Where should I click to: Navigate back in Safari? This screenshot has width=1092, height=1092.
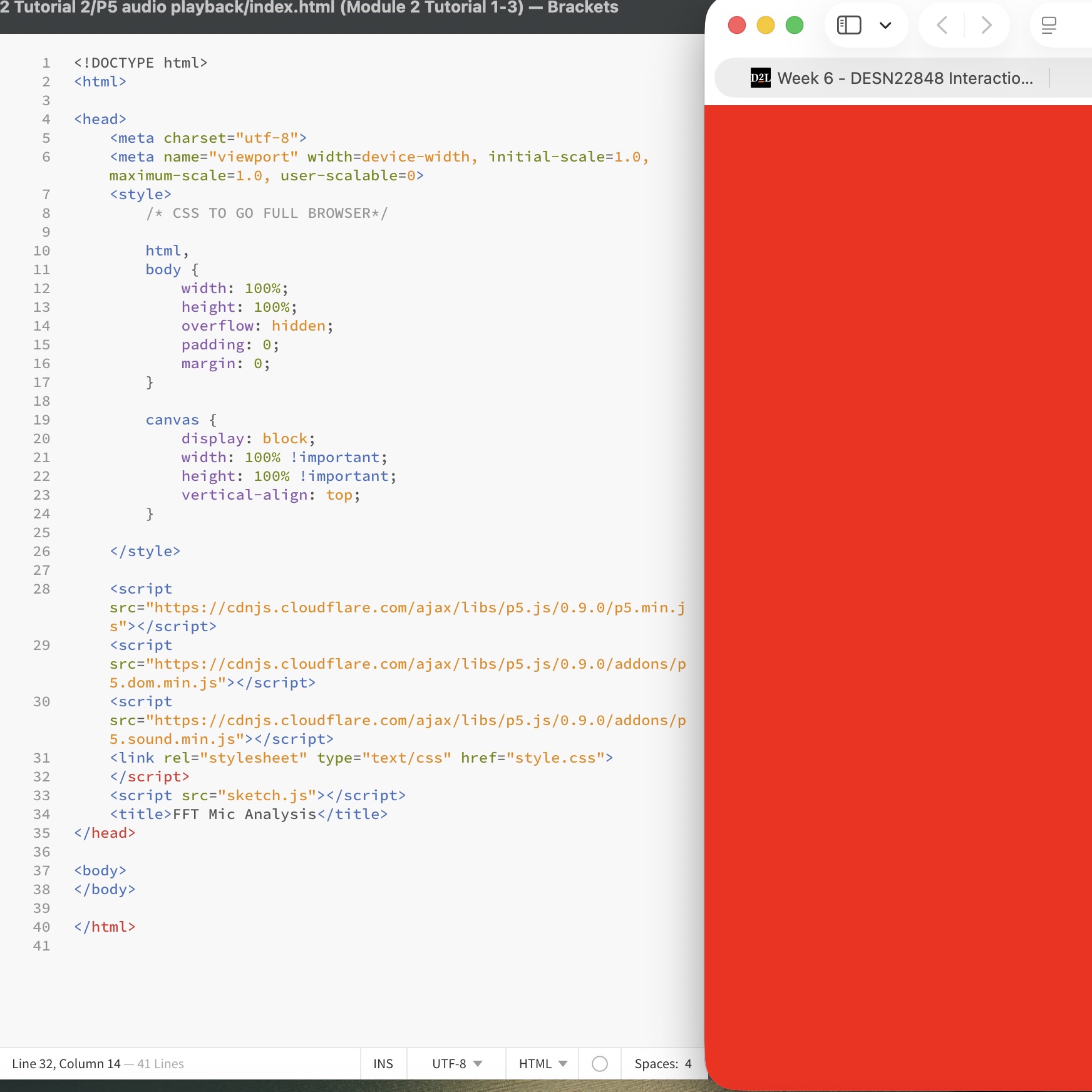coord(942,25)
